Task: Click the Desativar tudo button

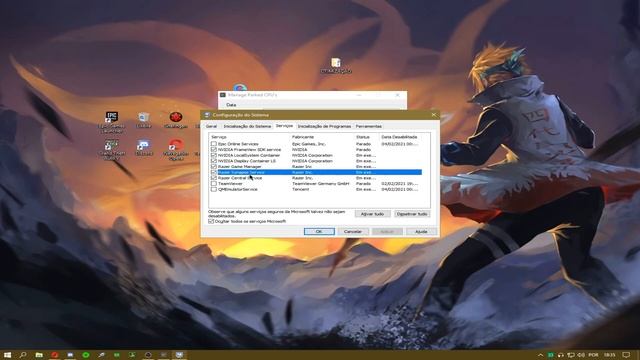Action: pyautogui.click(x=412, y=214)
